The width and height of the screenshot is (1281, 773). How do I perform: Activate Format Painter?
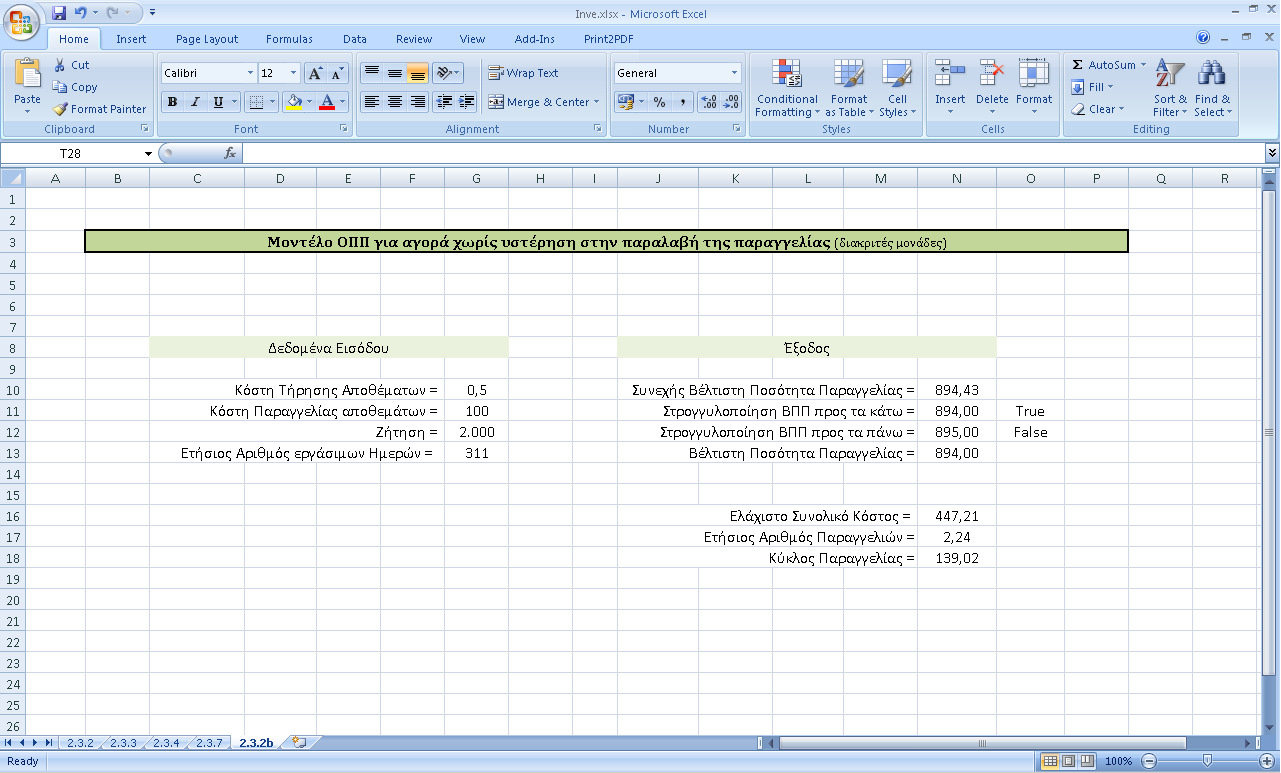99,109
